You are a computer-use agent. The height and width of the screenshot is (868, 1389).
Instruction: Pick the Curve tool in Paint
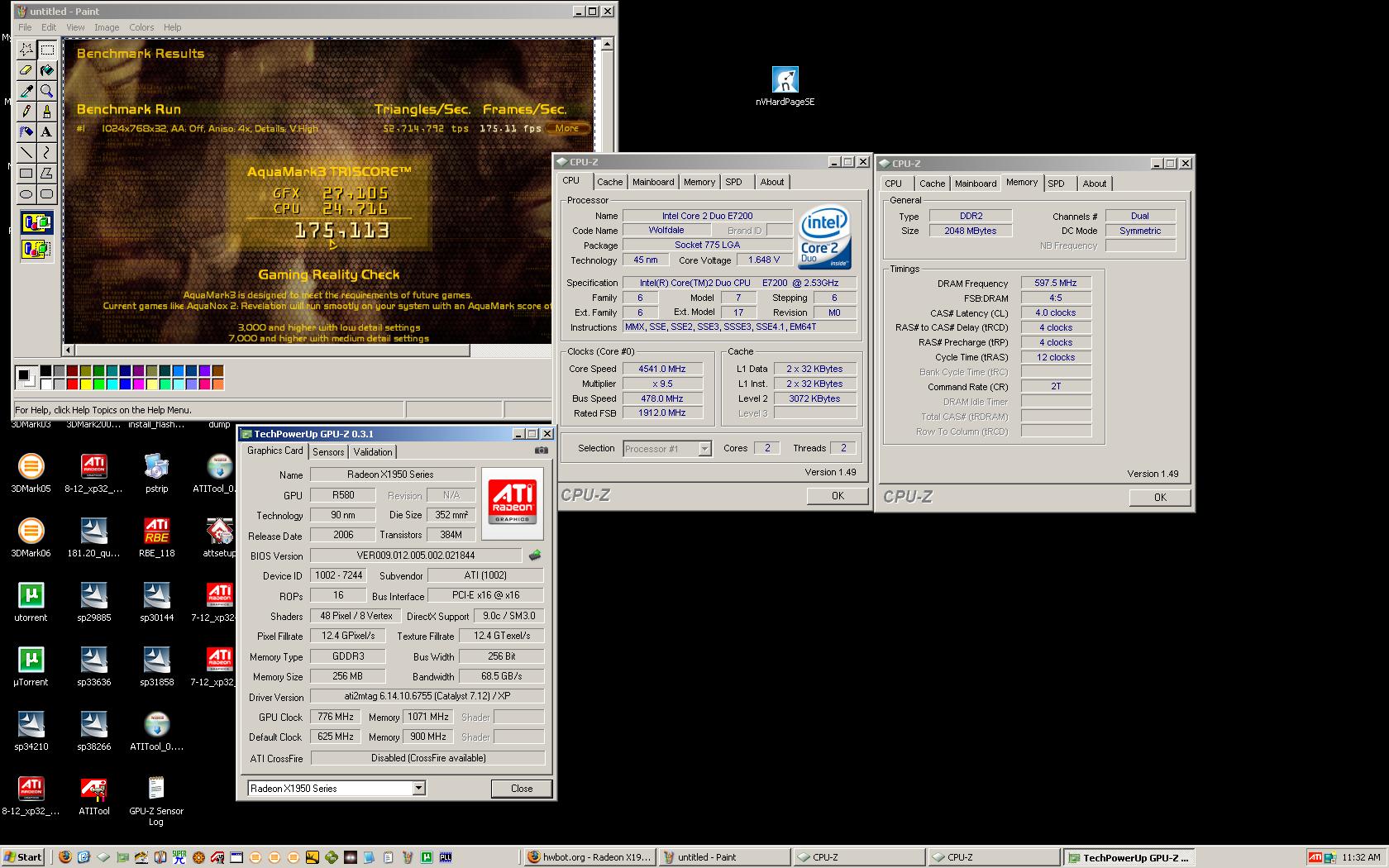click(47, 152)
